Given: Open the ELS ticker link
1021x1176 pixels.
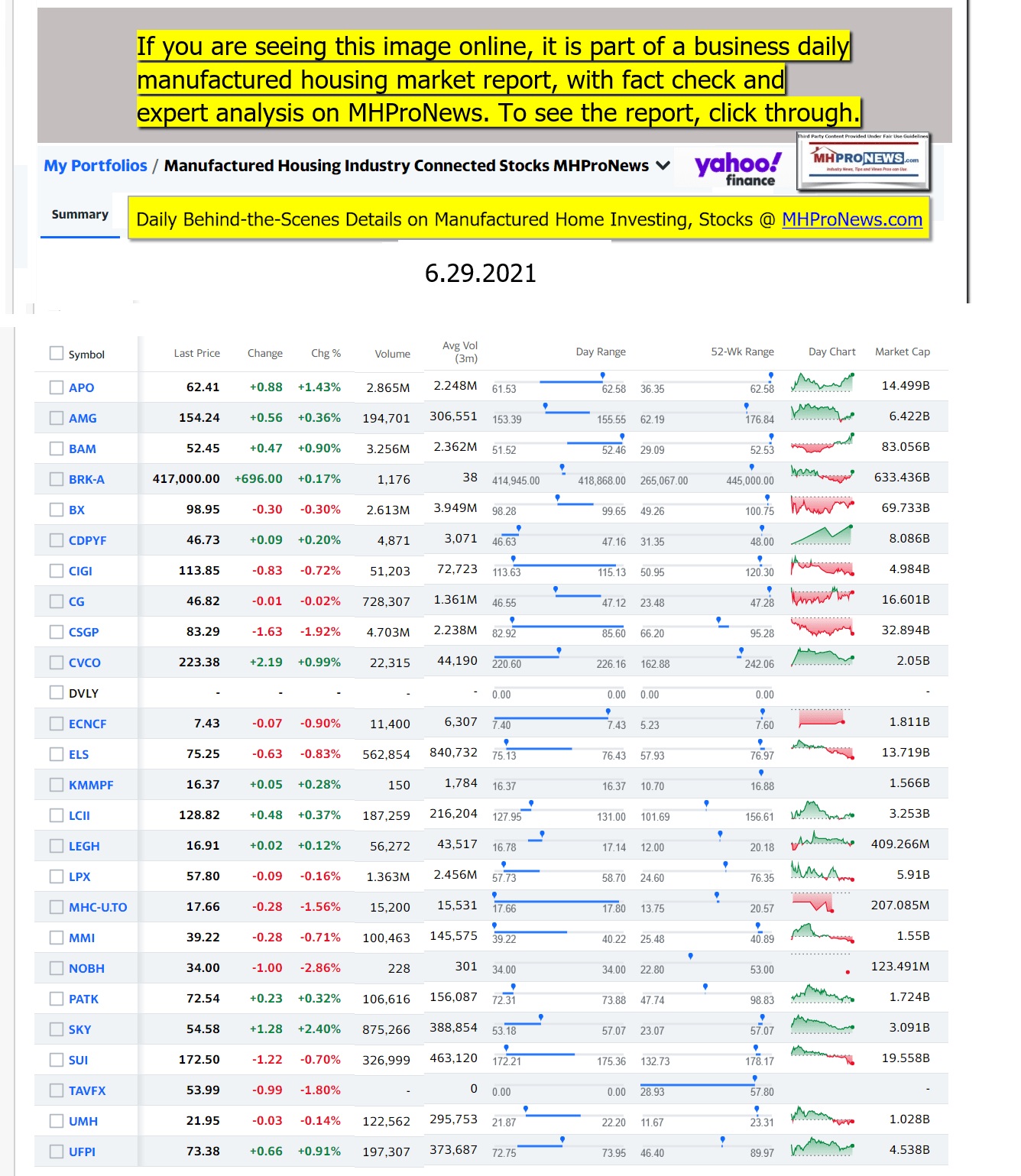Looking at the screenshot, I should click(79, 754).
